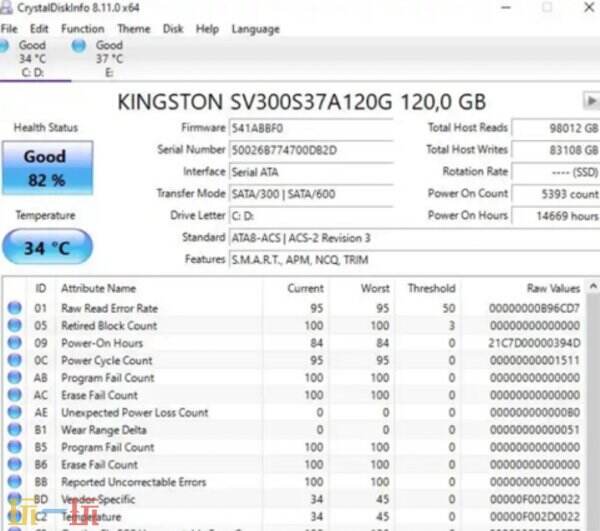Click the status orb for Wear Range Delta
The width and height of the screenshot is (600, 531).
point(15,429)
